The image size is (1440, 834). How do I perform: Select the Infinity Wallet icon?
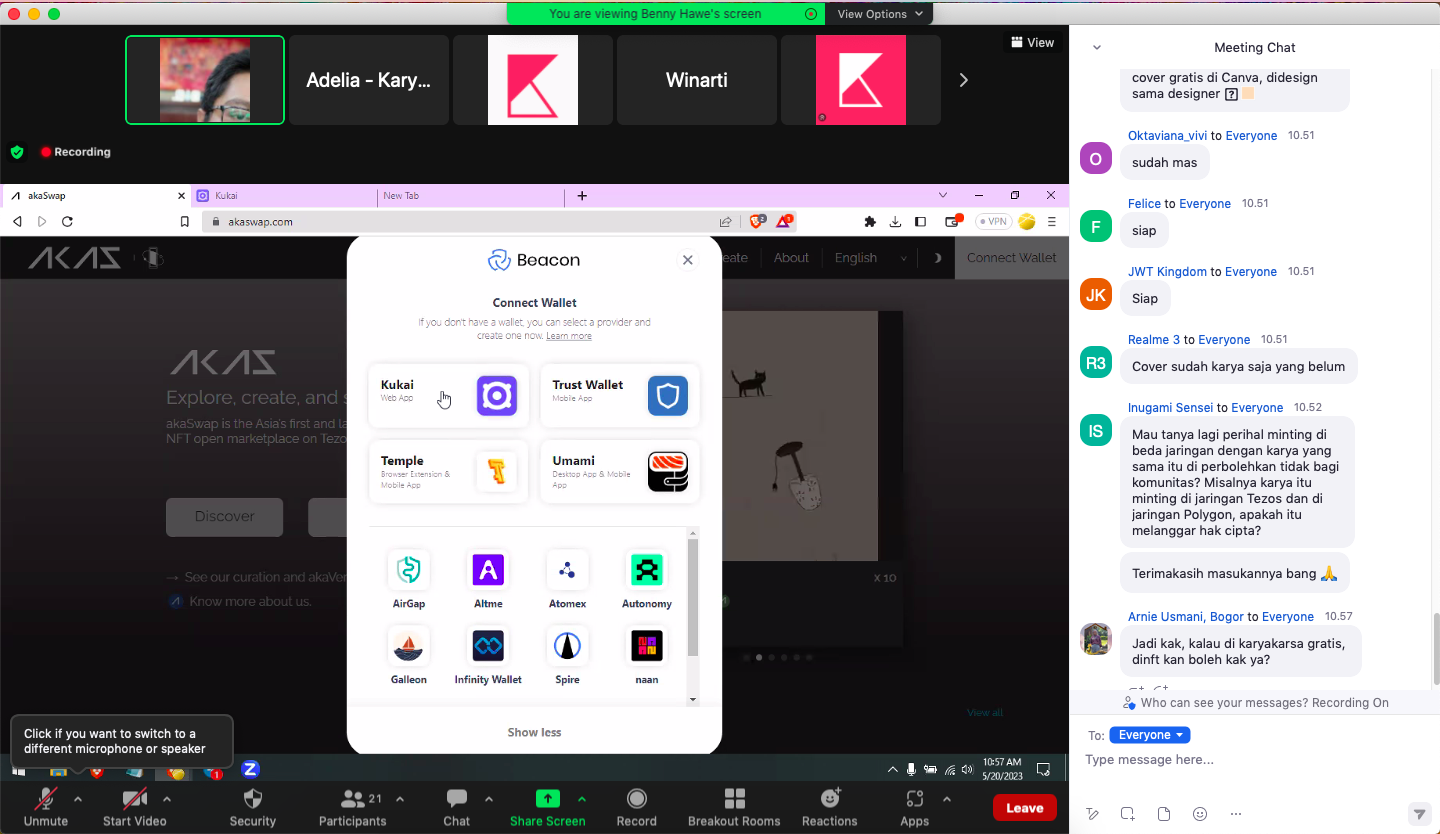tap(488, 646)
